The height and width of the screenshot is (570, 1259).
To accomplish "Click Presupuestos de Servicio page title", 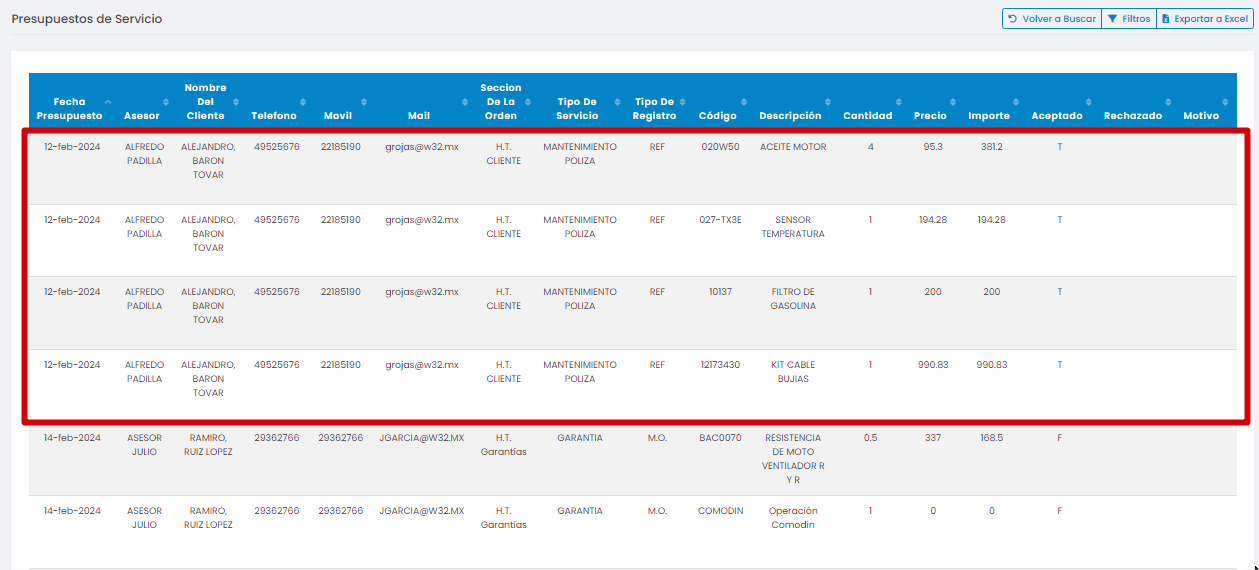I will point(87,19).
